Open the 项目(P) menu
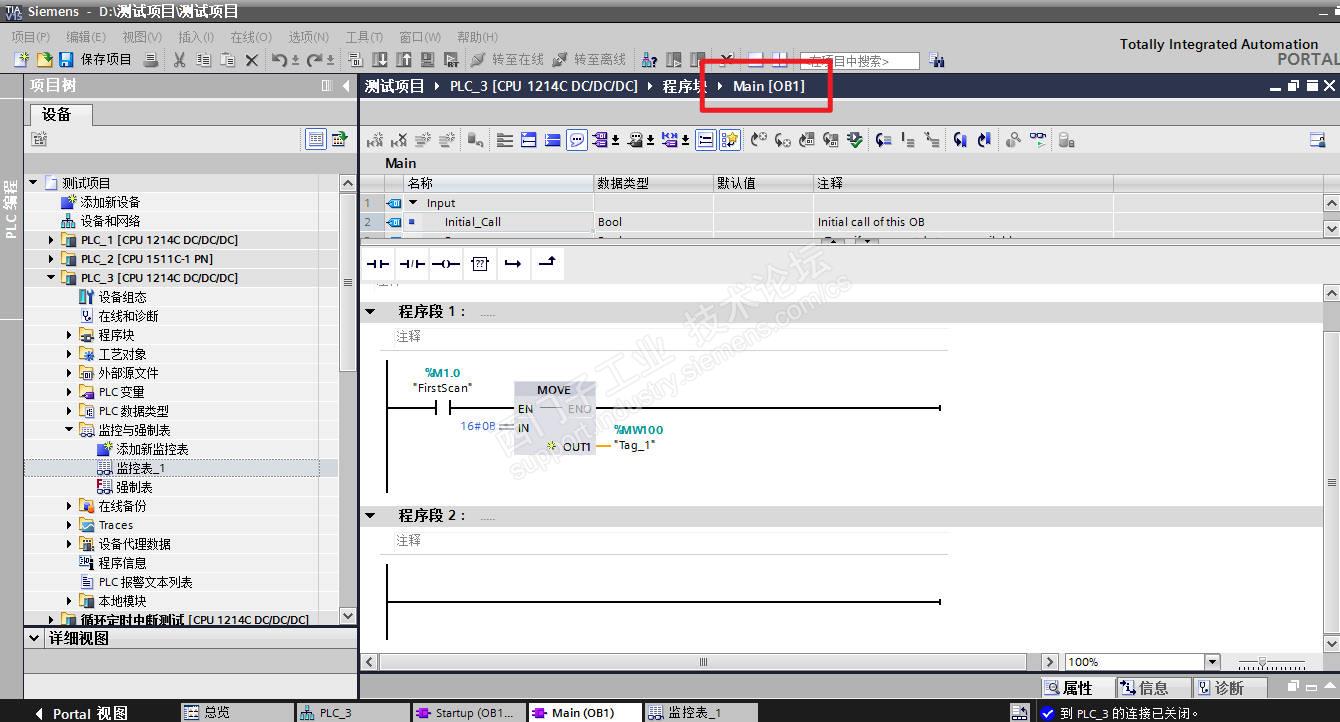1340x722 pixels. point(31,37)
